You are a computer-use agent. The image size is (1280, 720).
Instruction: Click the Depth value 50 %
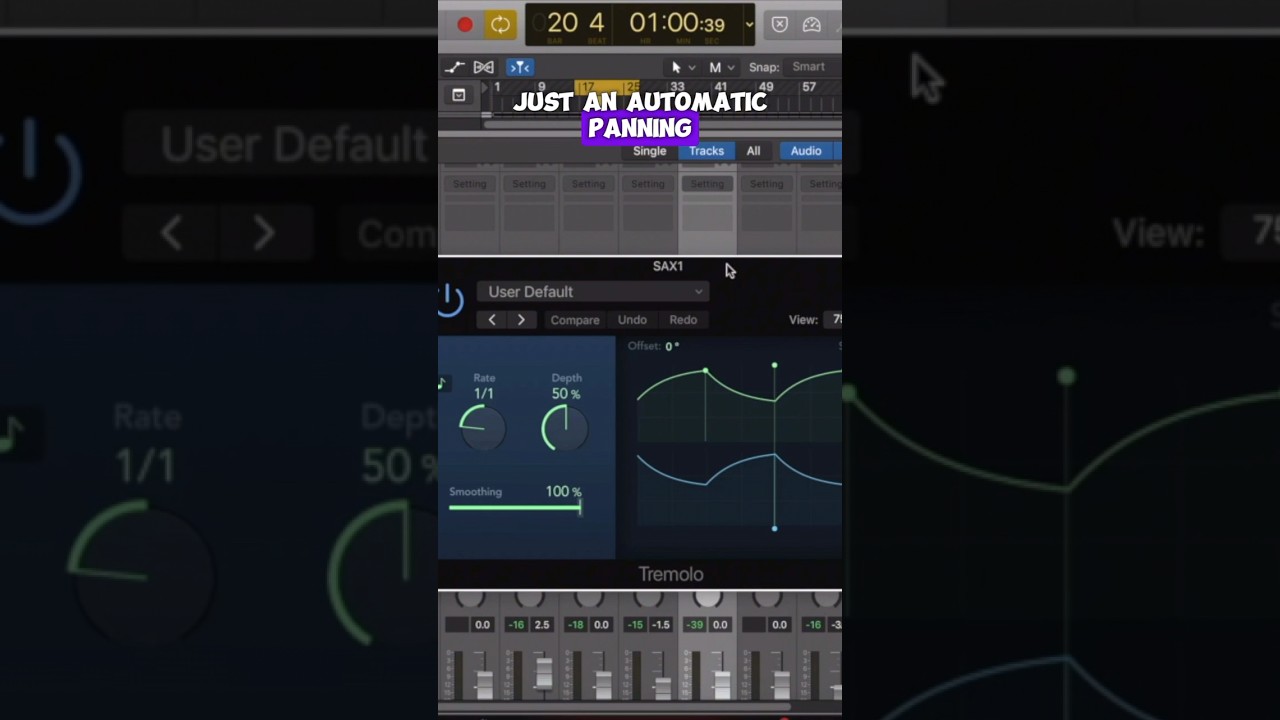566,394
